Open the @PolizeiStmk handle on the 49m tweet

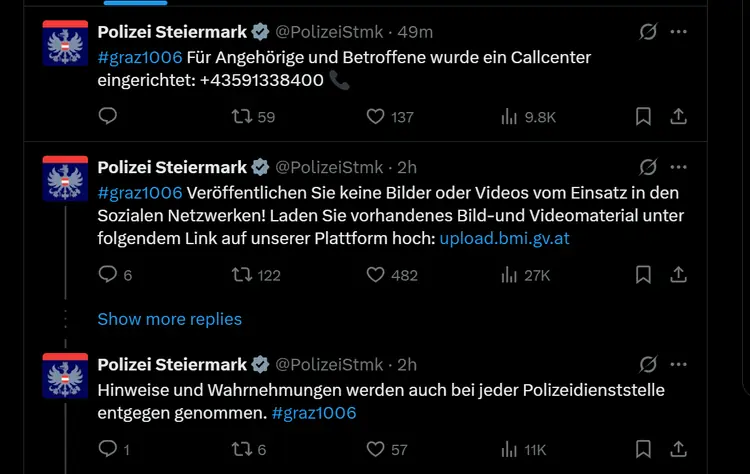tap(329, 32)
